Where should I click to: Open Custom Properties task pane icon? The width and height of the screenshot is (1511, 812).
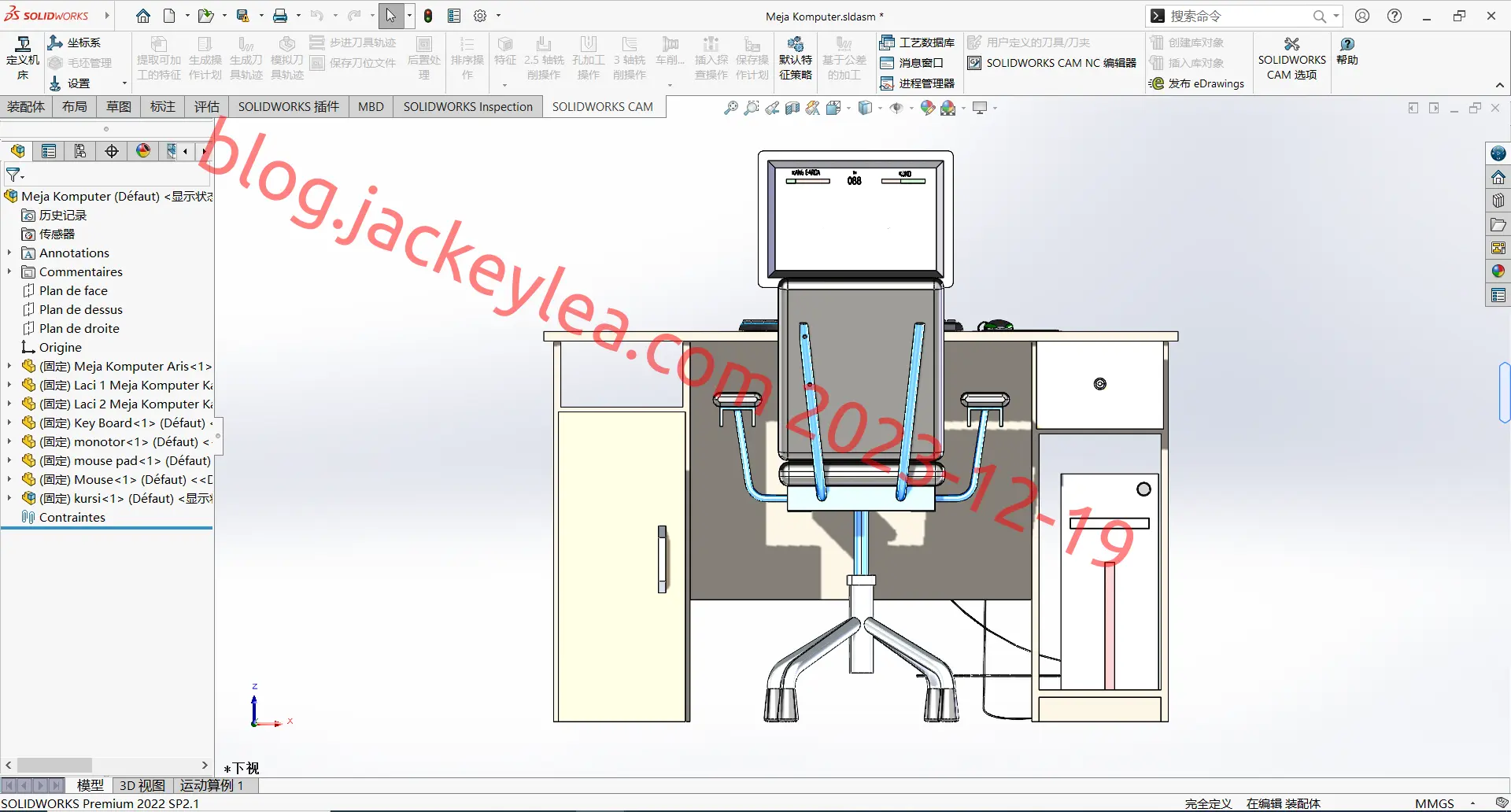(x=1498, y=296)
